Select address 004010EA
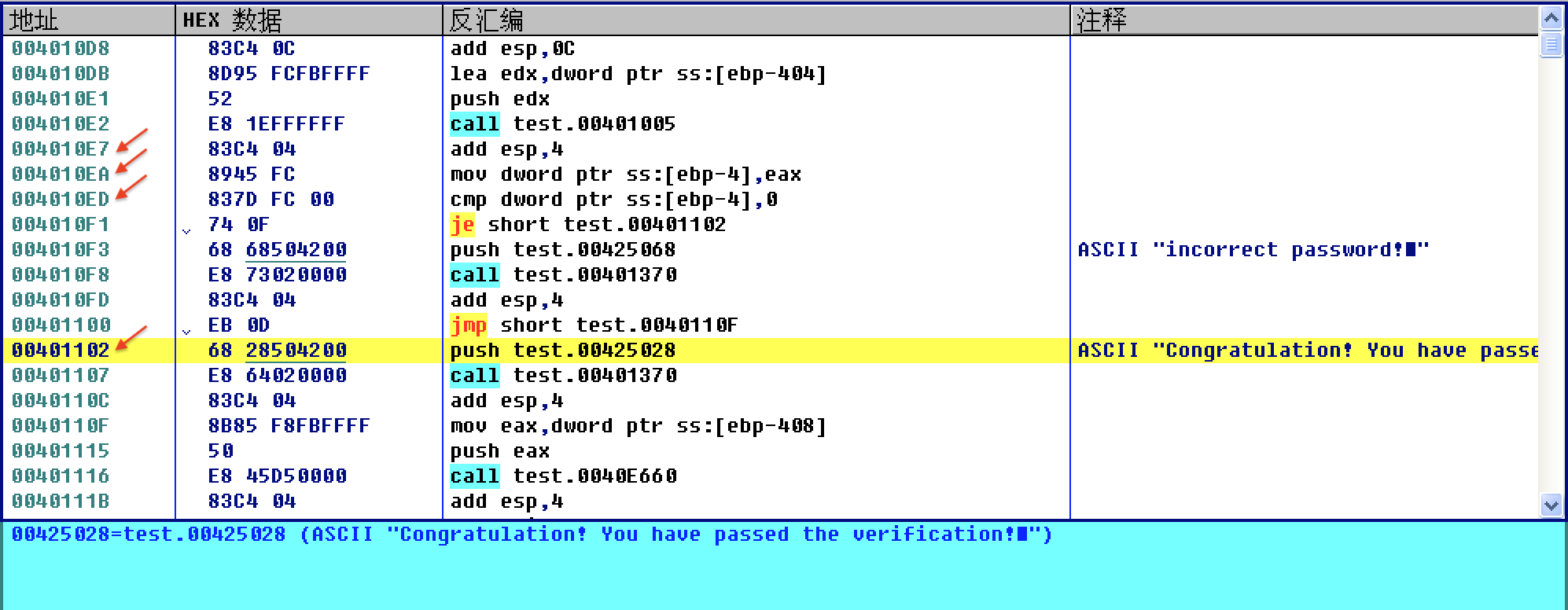 pos(61,175)
